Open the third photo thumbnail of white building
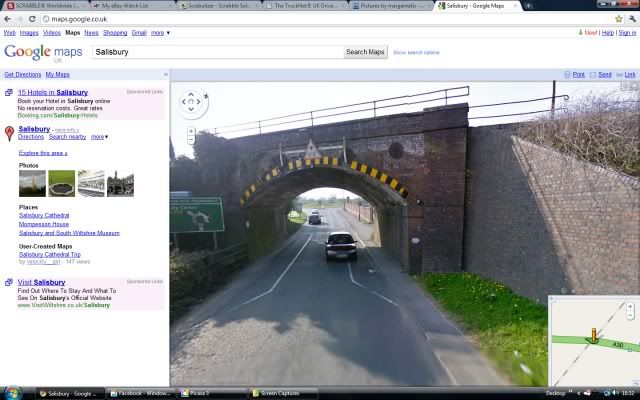Image resolution: width=640 pixels, height=400 pixels. (91, 184)
